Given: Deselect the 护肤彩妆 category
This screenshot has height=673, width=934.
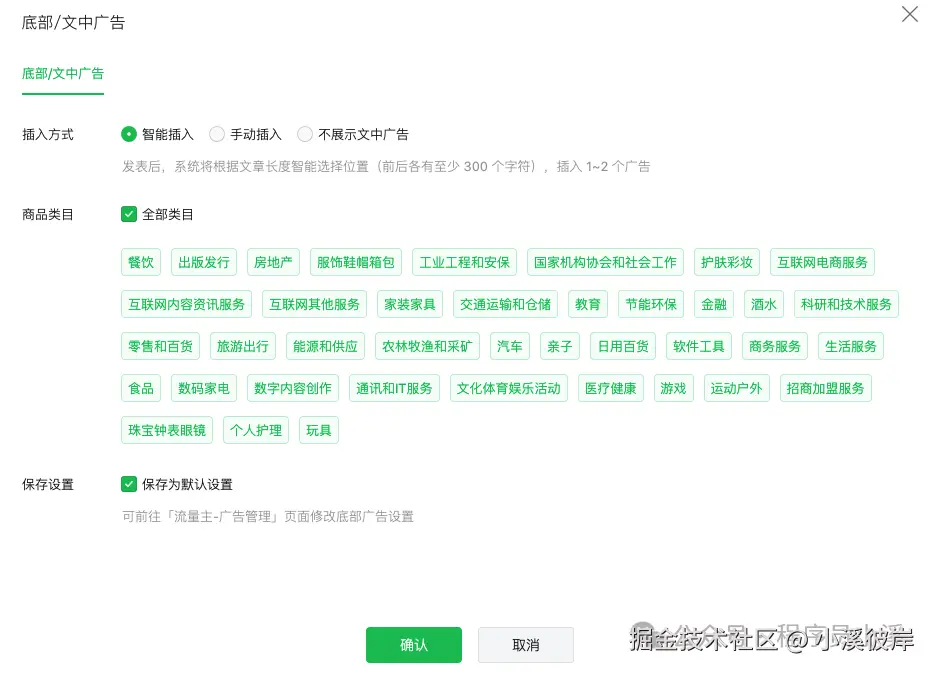Looking at the screenshot, I should [x=726, y=262].
